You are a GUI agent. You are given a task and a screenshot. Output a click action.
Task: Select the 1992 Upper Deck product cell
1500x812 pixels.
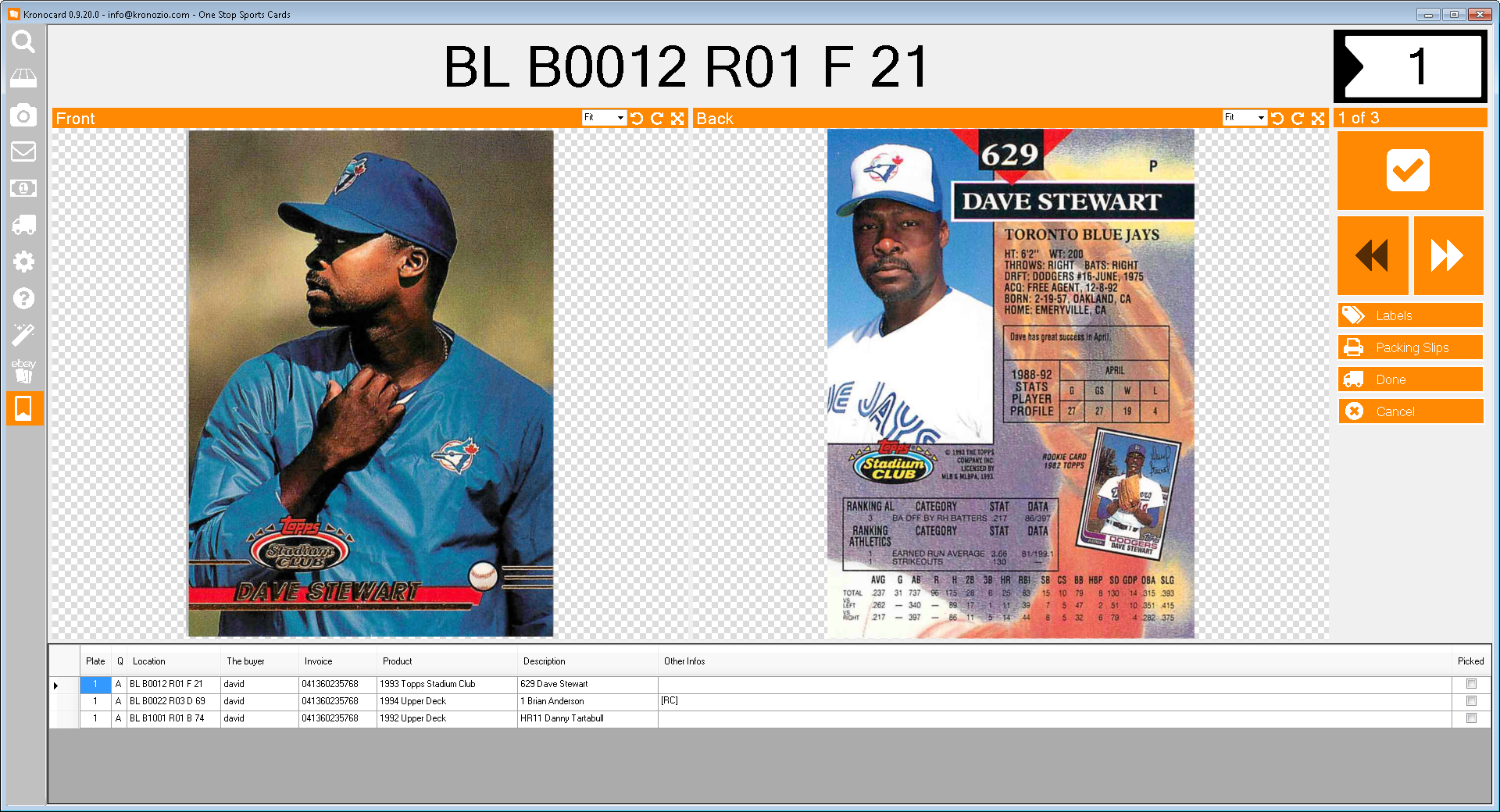(447, 718)
